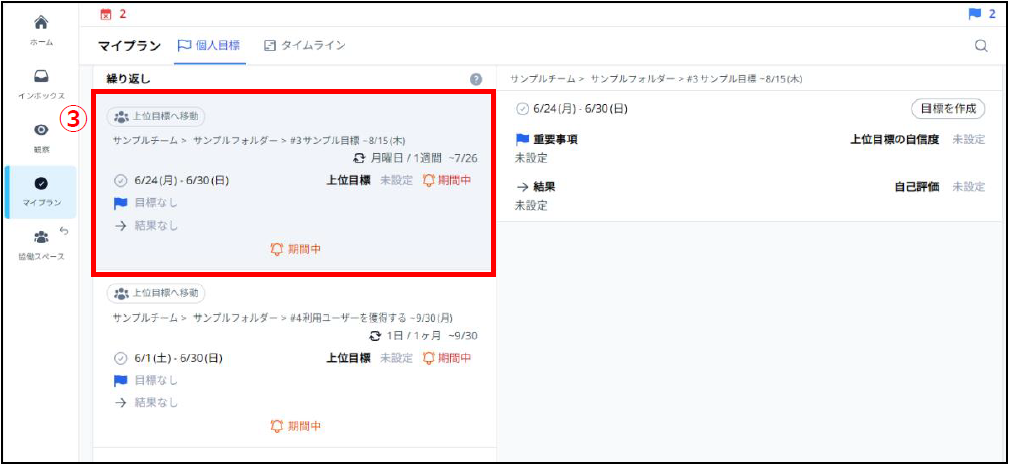Click 未設定 under 重要事項
The width and height of the screenshot is (1009, 465).
tap(531, 158)
